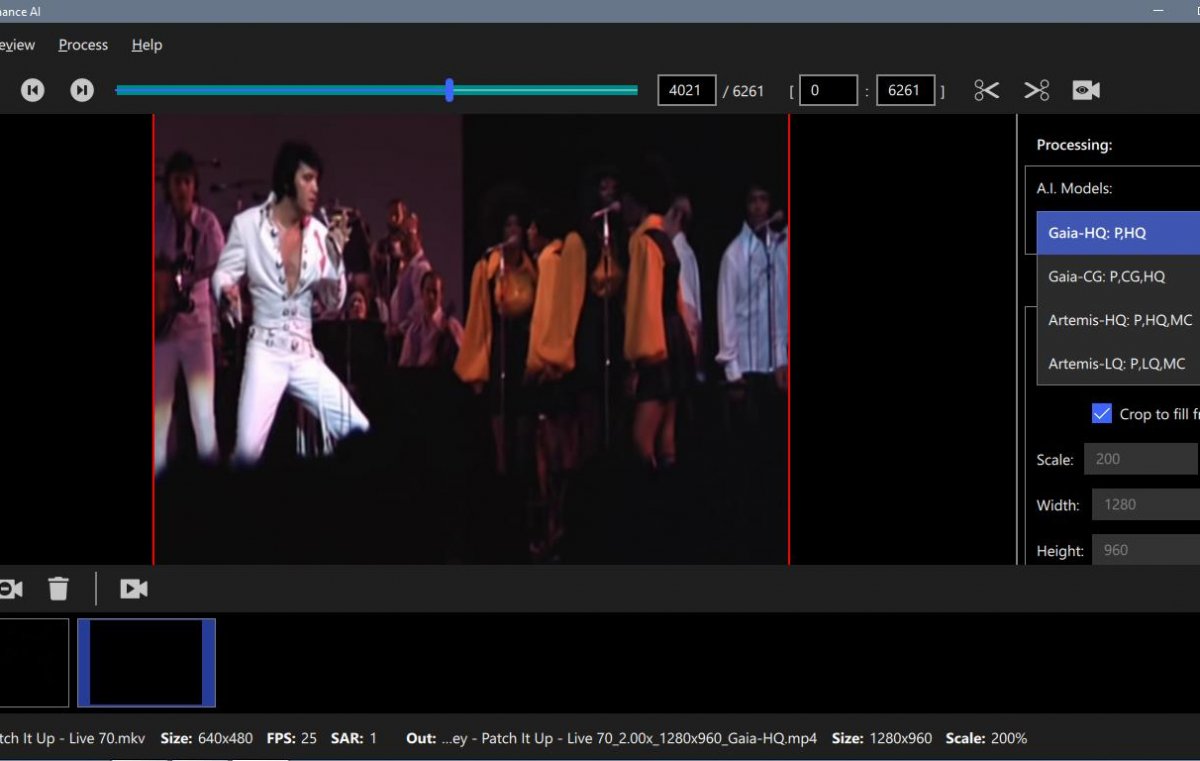The width and height of the screenshot is (1200, 761).
Task: Click the "SAR: 1" status text
Action: click(353, 738)
